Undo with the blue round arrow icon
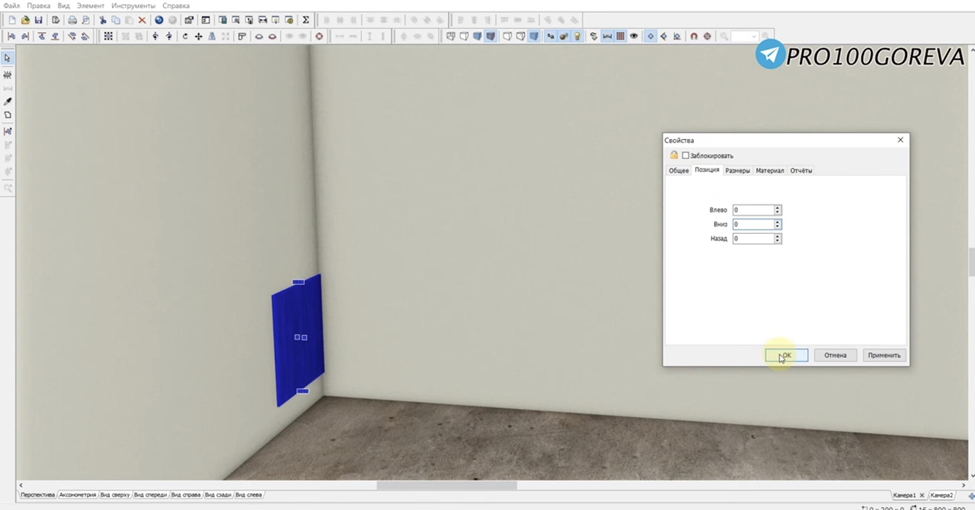Viewport: 975px width, 510px height. click(x=159, y=20)
